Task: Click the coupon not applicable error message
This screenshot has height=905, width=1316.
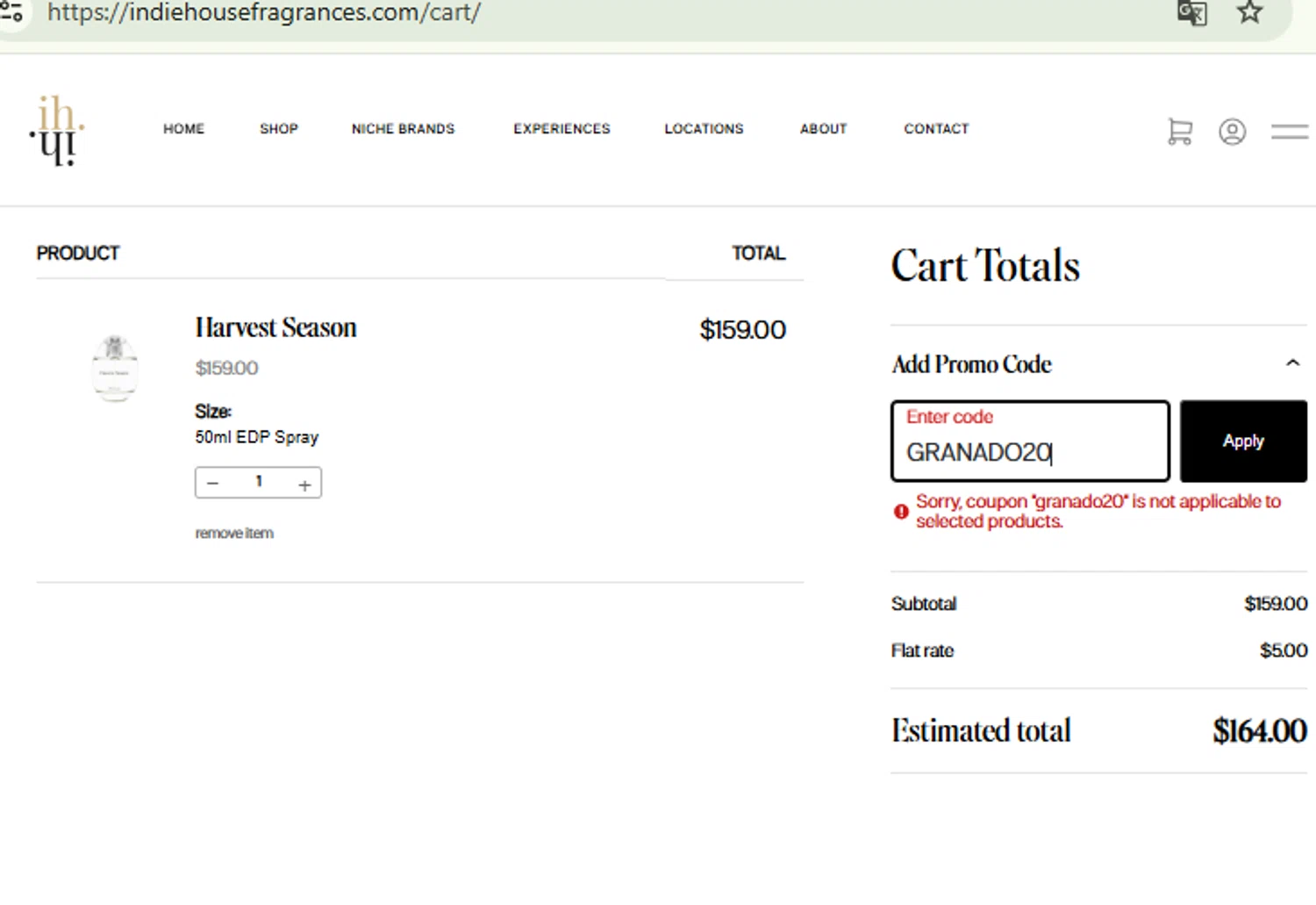Action: pos(1098,511)
